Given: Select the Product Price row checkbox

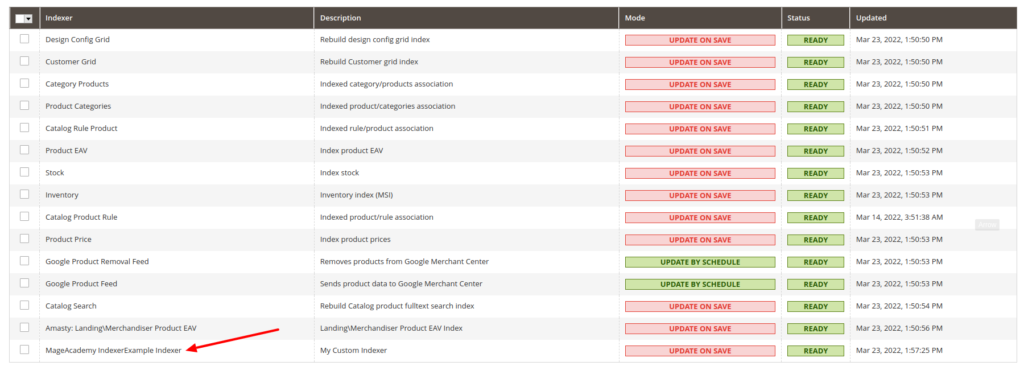Looking at the screenshot, I should coord(24,239).
